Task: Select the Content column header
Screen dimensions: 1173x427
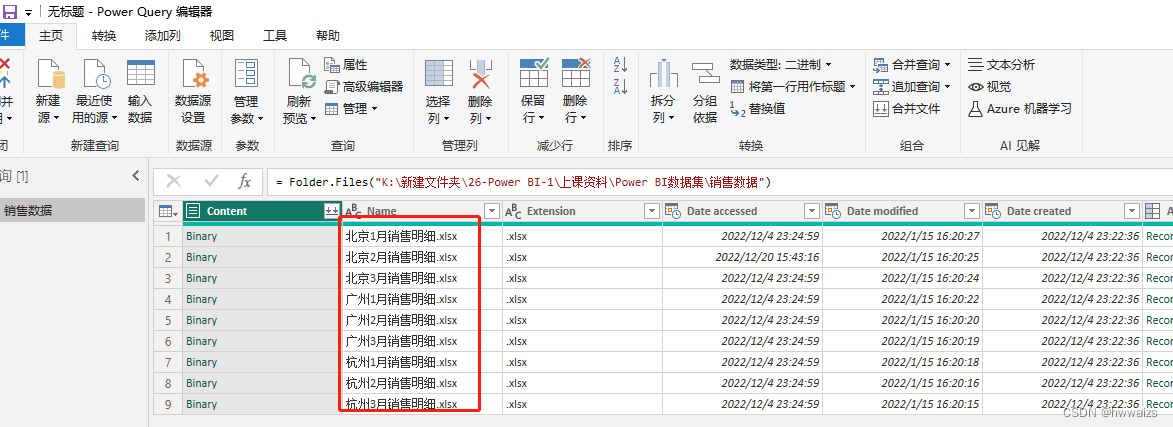Action: point(263,212)
